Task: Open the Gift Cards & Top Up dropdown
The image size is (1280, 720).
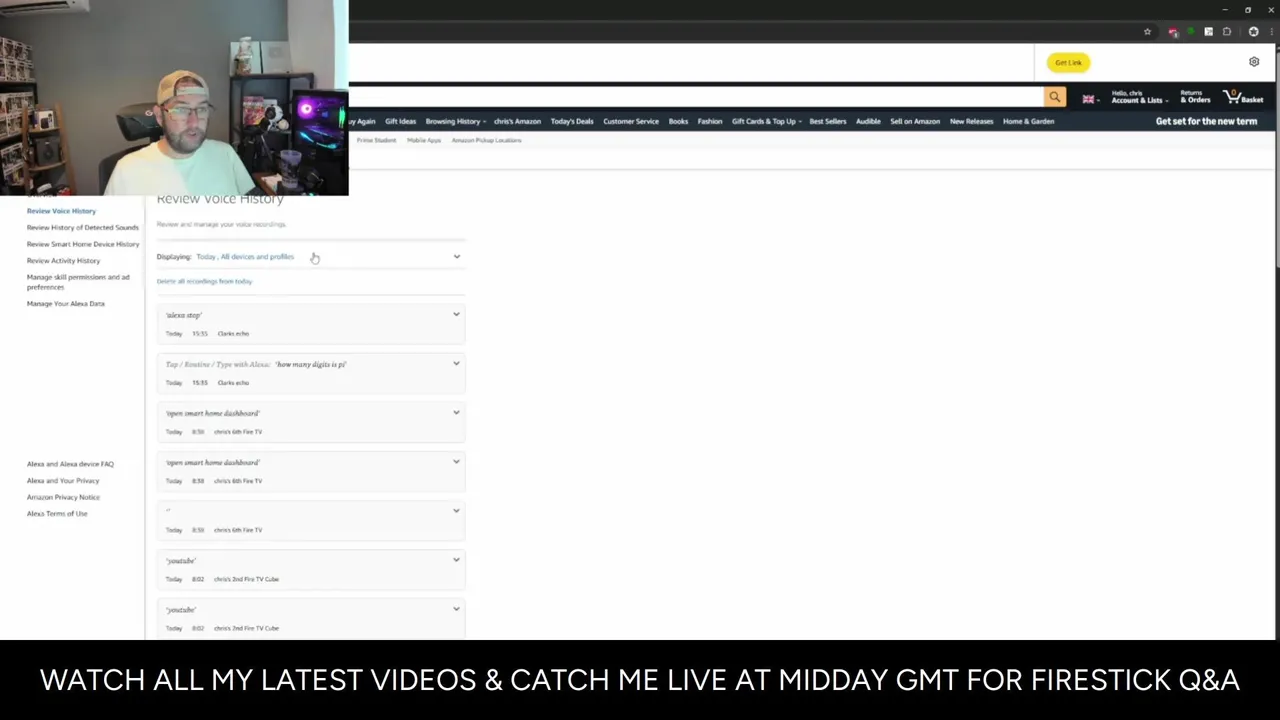Action: click(766, 121)
